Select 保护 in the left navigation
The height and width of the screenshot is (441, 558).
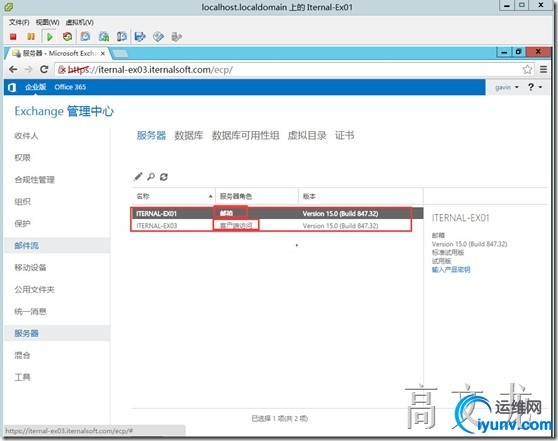(22, 224)
